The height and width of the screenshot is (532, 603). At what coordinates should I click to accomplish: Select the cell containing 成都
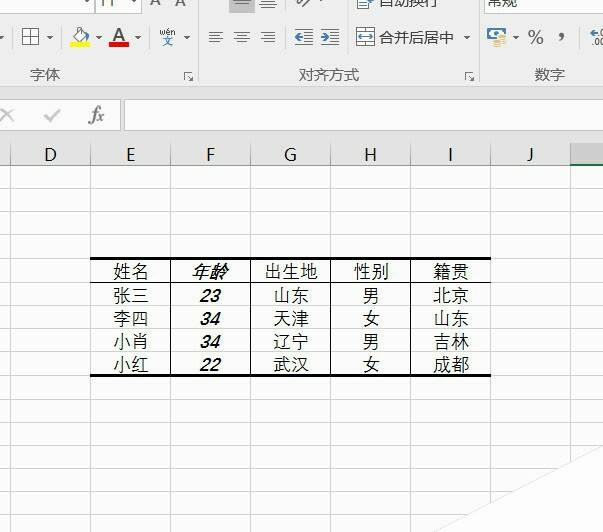450,364
